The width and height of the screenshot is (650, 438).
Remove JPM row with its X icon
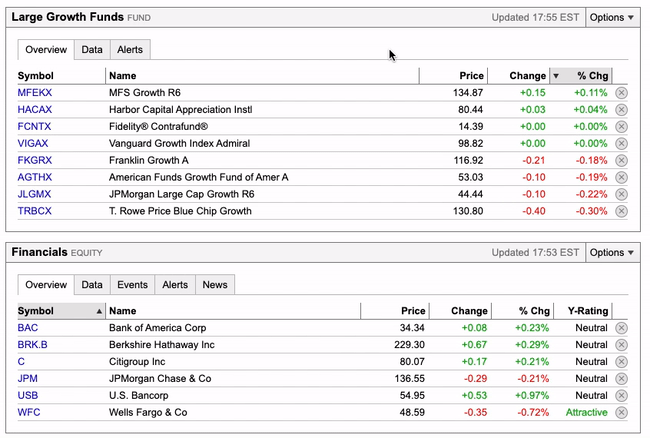click(x=621, y=378)
